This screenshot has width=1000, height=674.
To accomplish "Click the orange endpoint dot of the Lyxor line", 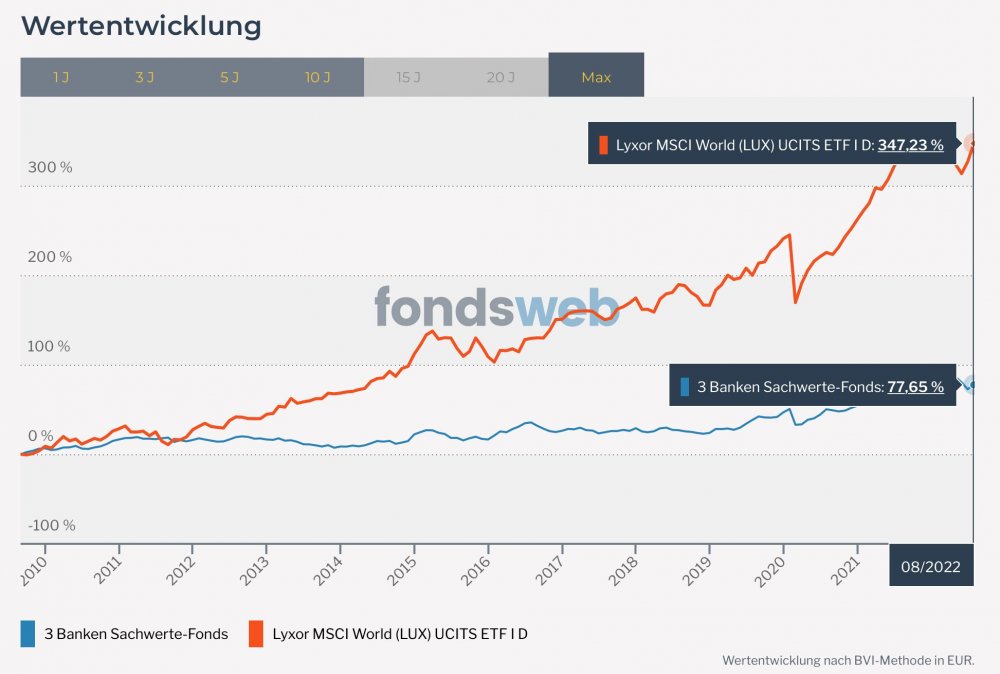I will [973, 144].
